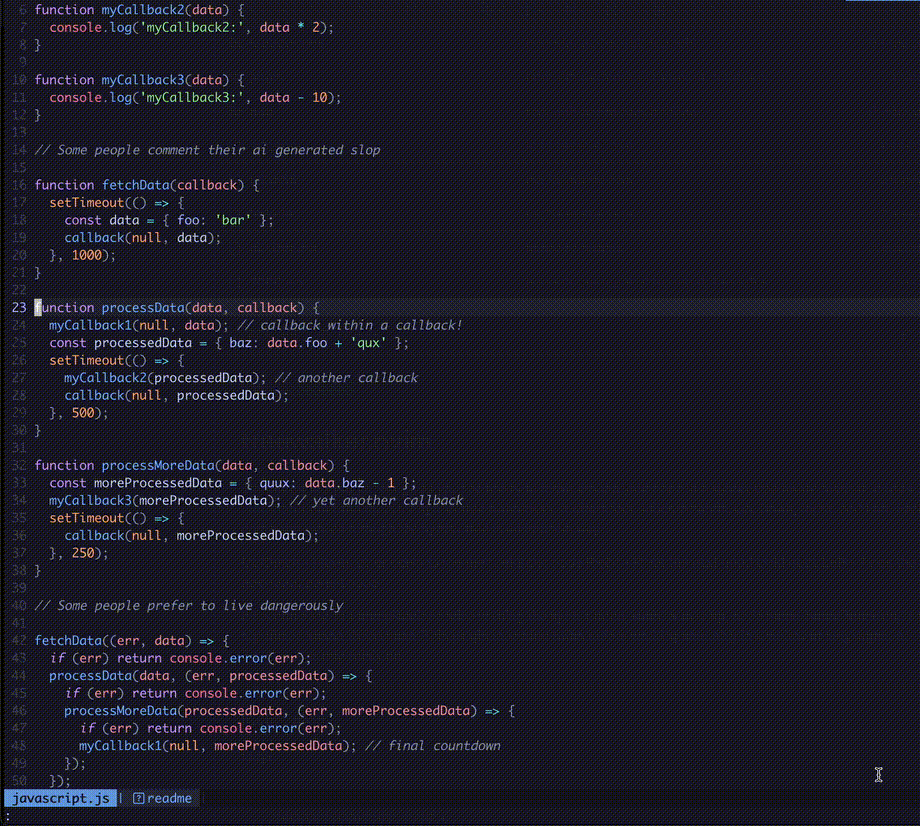
Task: Click 'fetchData((err, data)' call on line 42
Action: coord(113,641)
